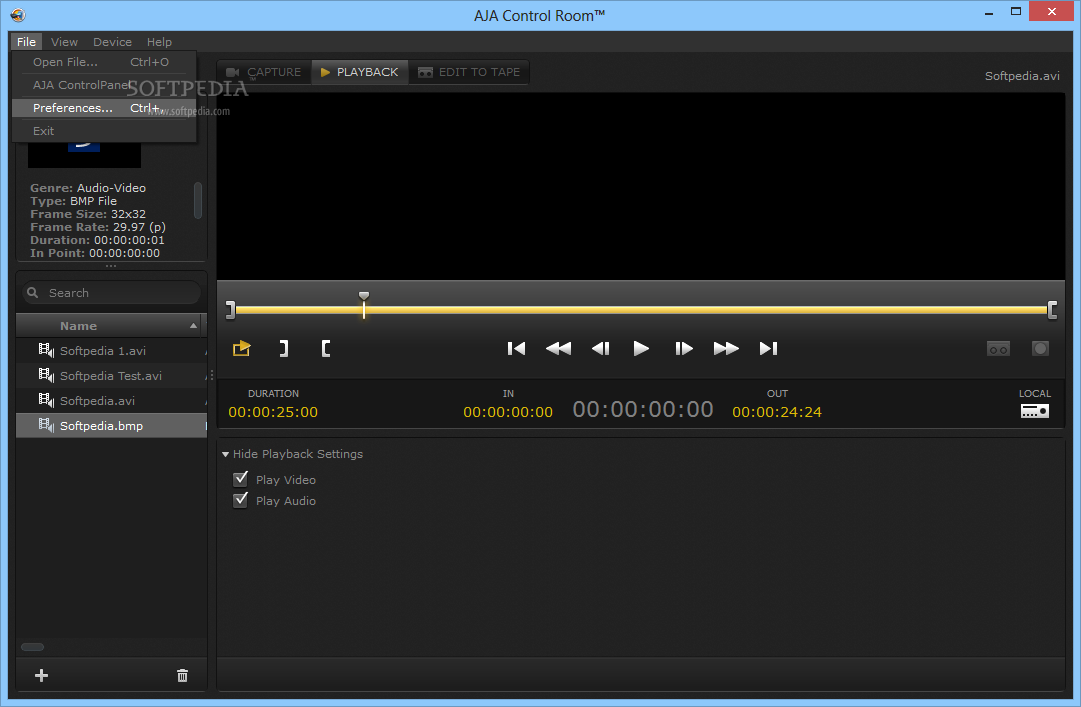Switch to the EDIT TO TAPE tab
The width and height of the screenshot is (1081, 707).
[x=469, y=72]
